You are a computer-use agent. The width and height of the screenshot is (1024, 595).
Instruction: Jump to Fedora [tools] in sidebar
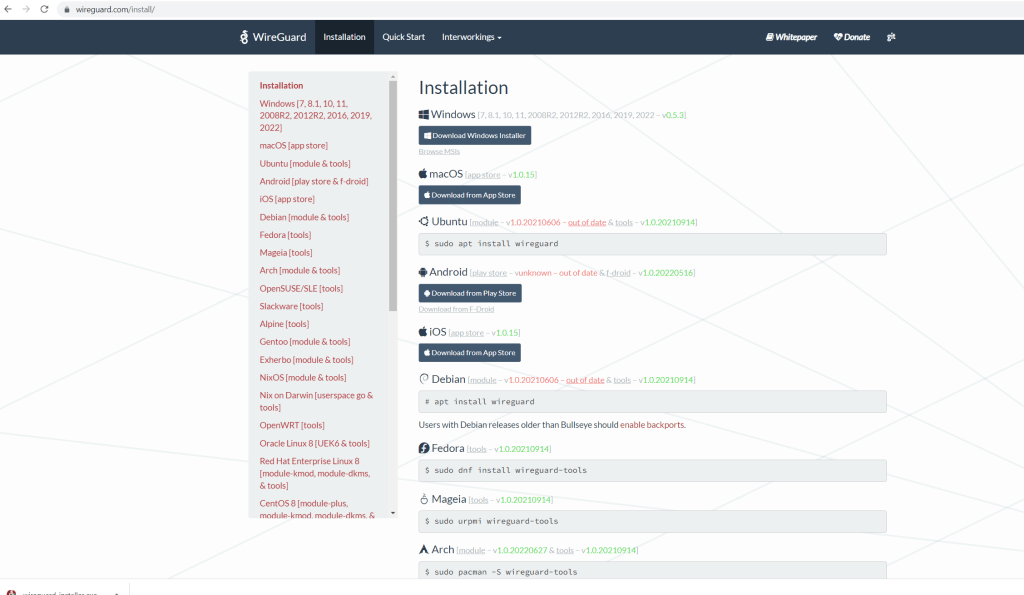(285, 234)
